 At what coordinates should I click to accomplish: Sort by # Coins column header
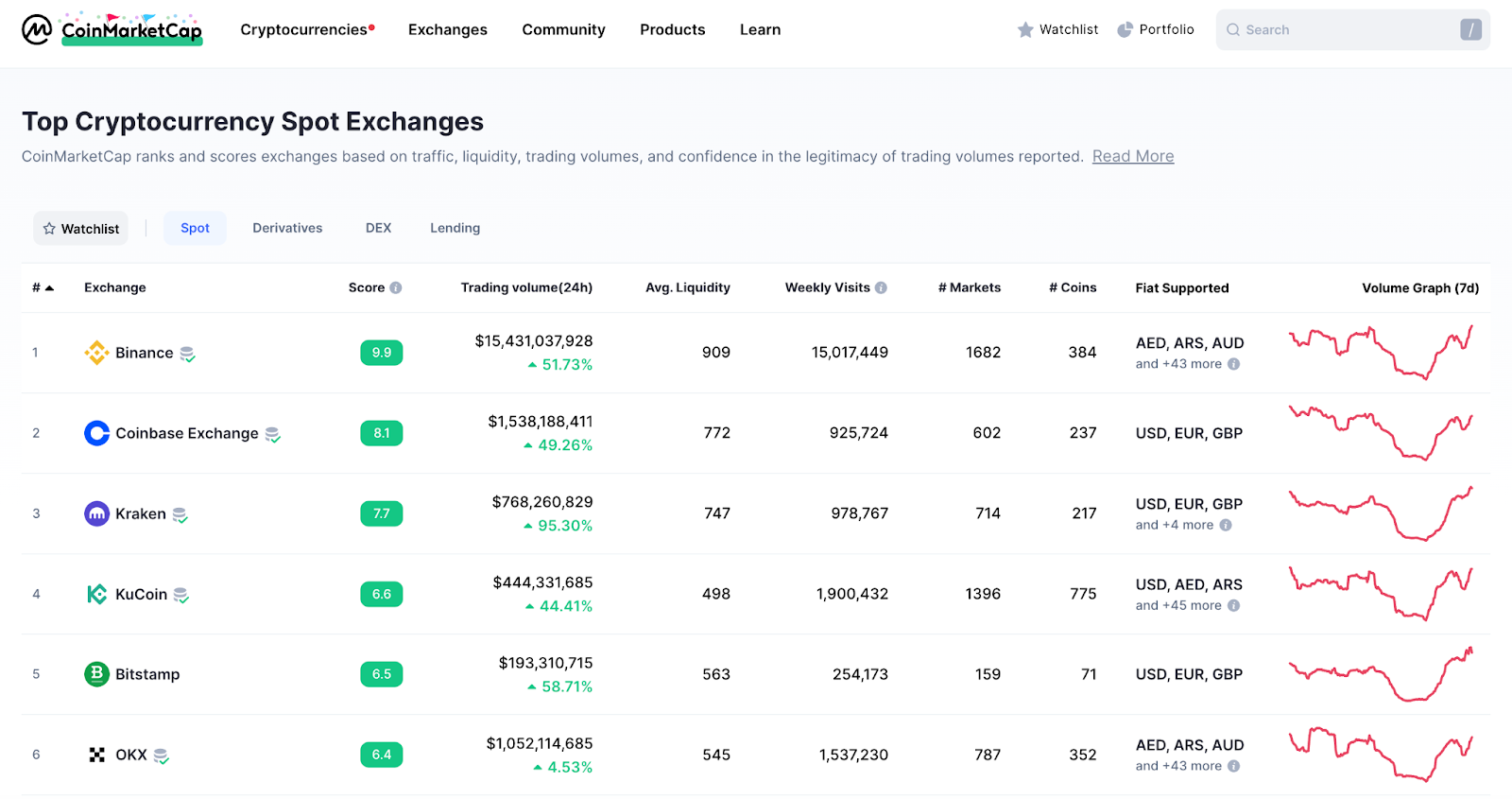pyautogui.click(x=1073, y=287)
